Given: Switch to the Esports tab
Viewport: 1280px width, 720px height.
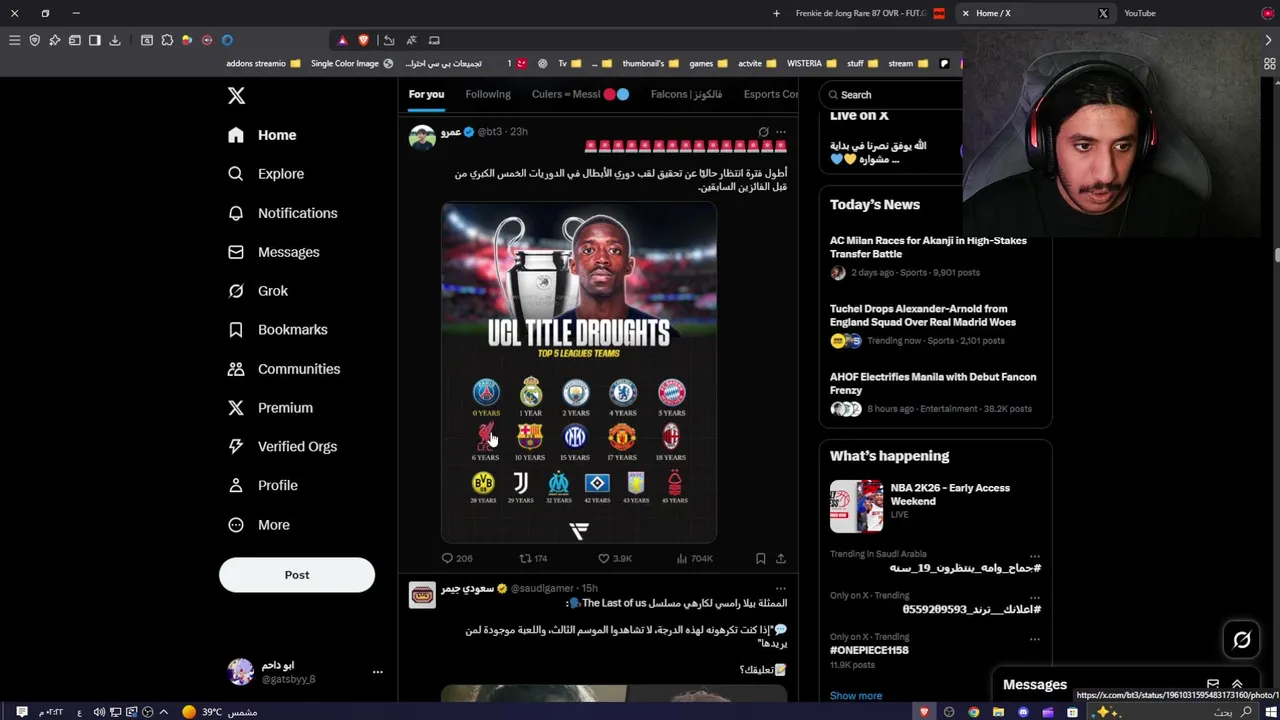Looking at the screenshot, I should click(x=771, y=94).
